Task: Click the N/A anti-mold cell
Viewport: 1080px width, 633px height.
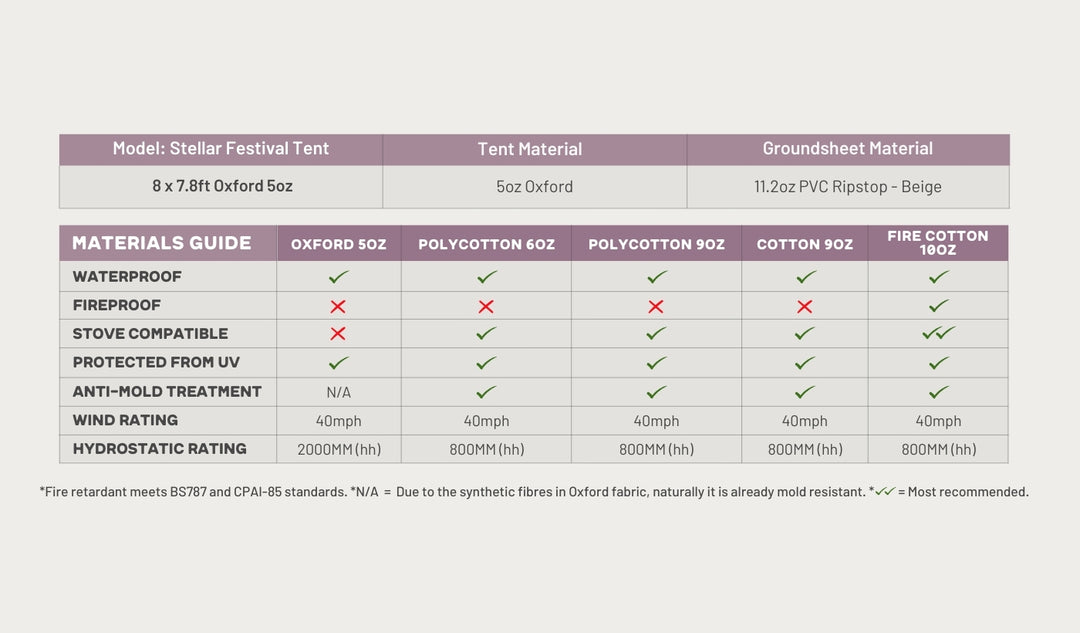Action: [x=338, y=392]
